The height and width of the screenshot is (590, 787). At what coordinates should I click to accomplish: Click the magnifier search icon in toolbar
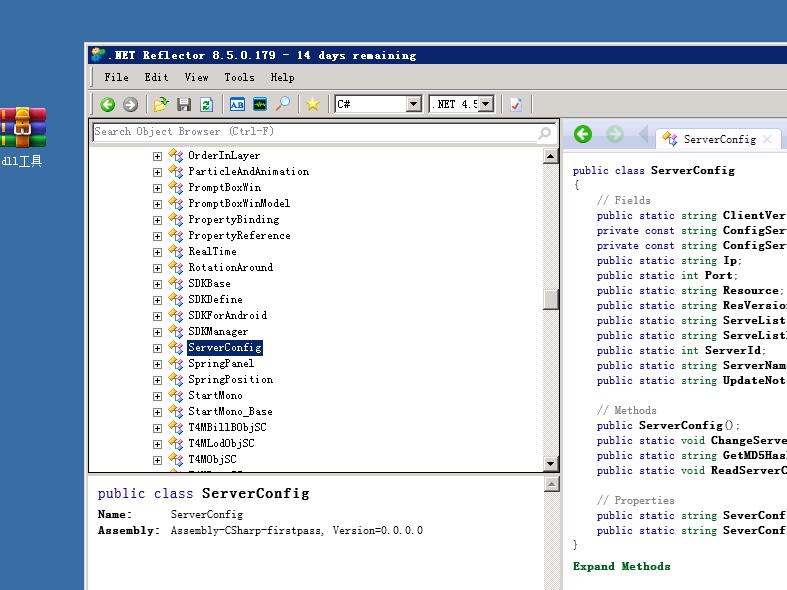tap(283, 104)
